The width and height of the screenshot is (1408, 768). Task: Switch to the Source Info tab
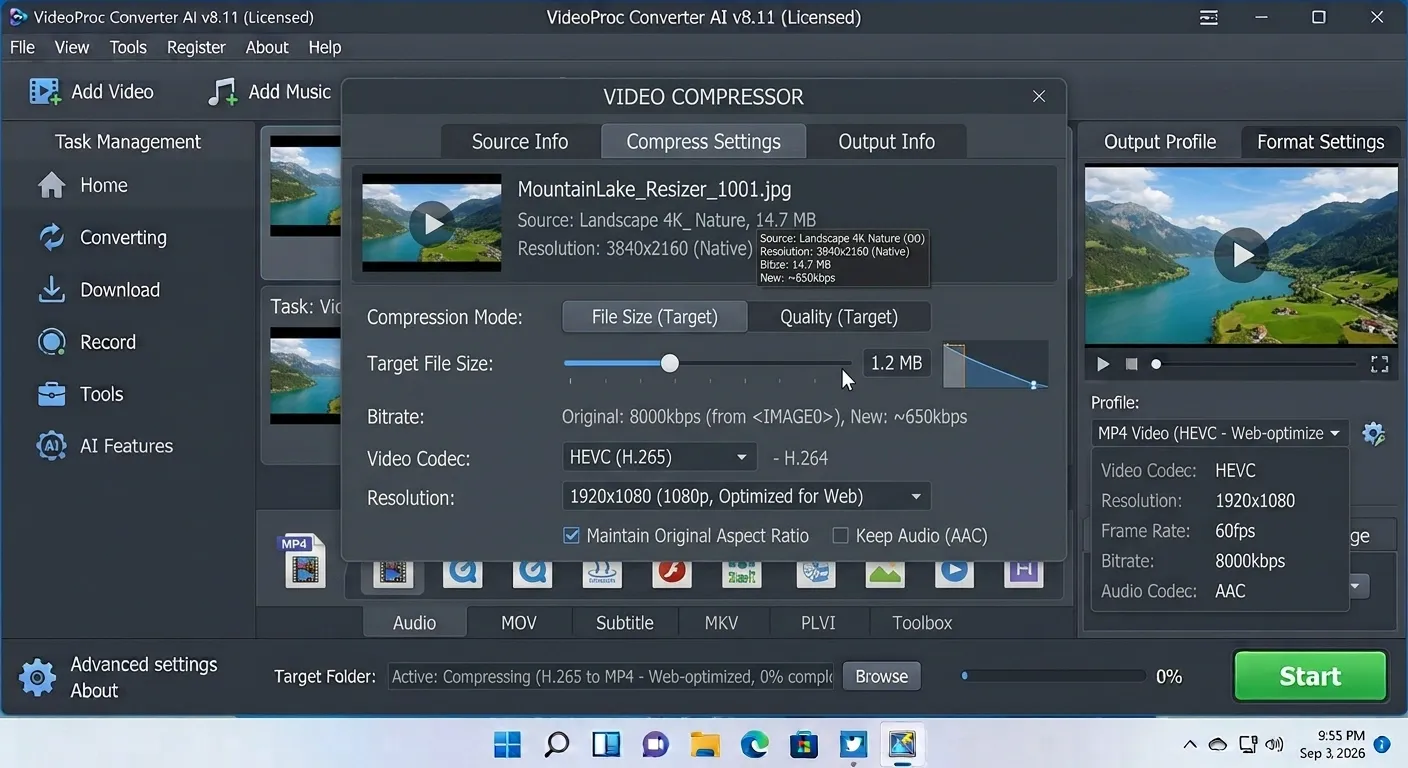[x=520, y=141]
